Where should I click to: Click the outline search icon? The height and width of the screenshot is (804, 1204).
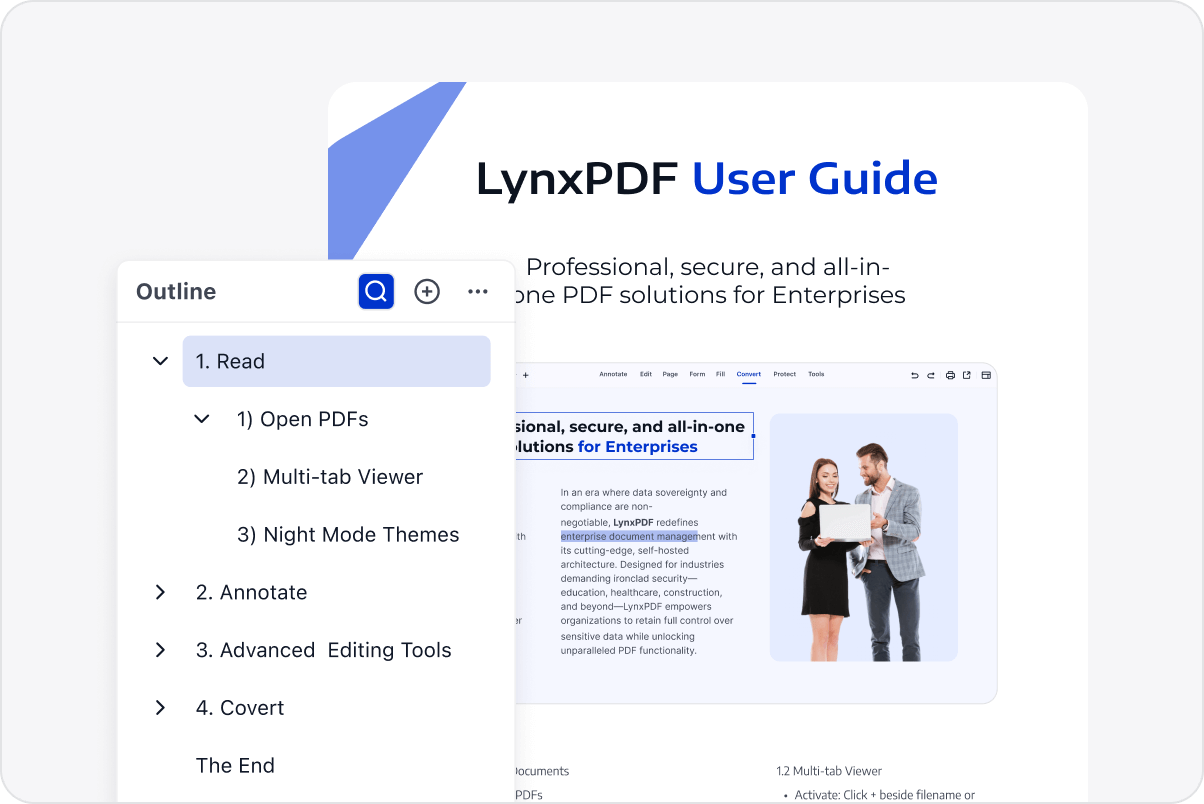tap(376, 291)
